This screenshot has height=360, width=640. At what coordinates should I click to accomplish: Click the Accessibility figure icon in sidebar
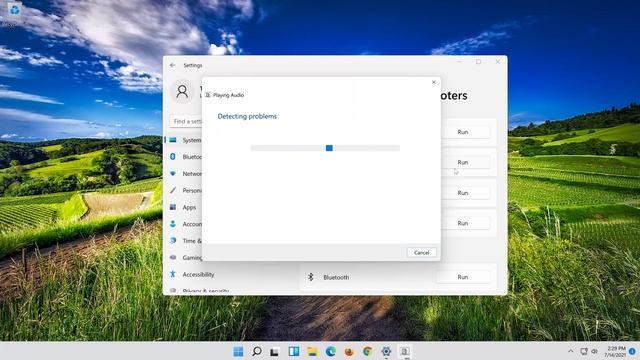(173, 274)
